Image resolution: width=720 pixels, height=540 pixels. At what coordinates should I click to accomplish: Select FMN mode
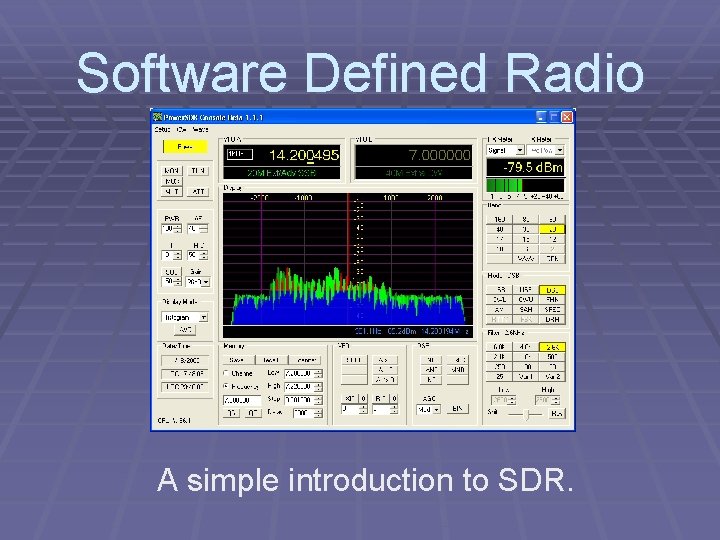552,299
